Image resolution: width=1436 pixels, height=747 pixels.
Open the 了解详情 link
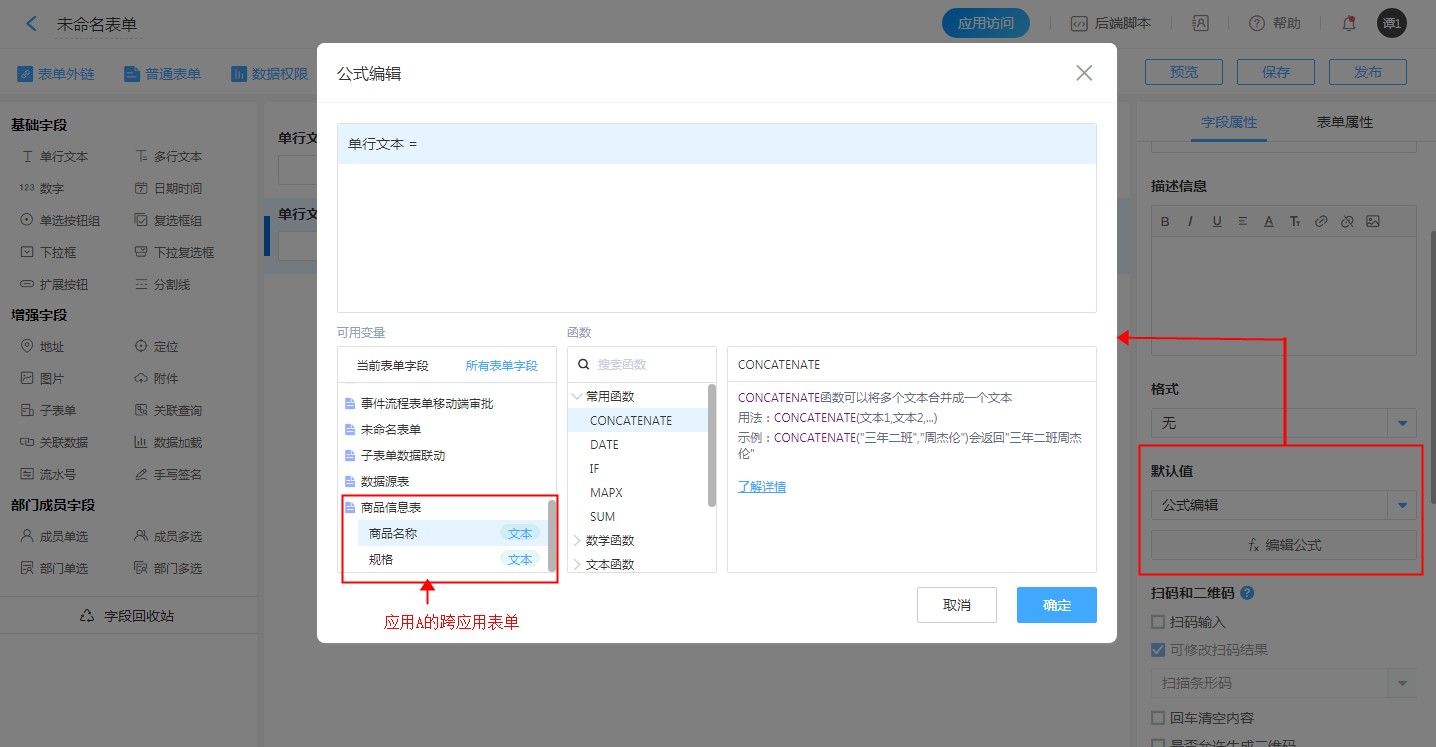(x=761, y=487)
